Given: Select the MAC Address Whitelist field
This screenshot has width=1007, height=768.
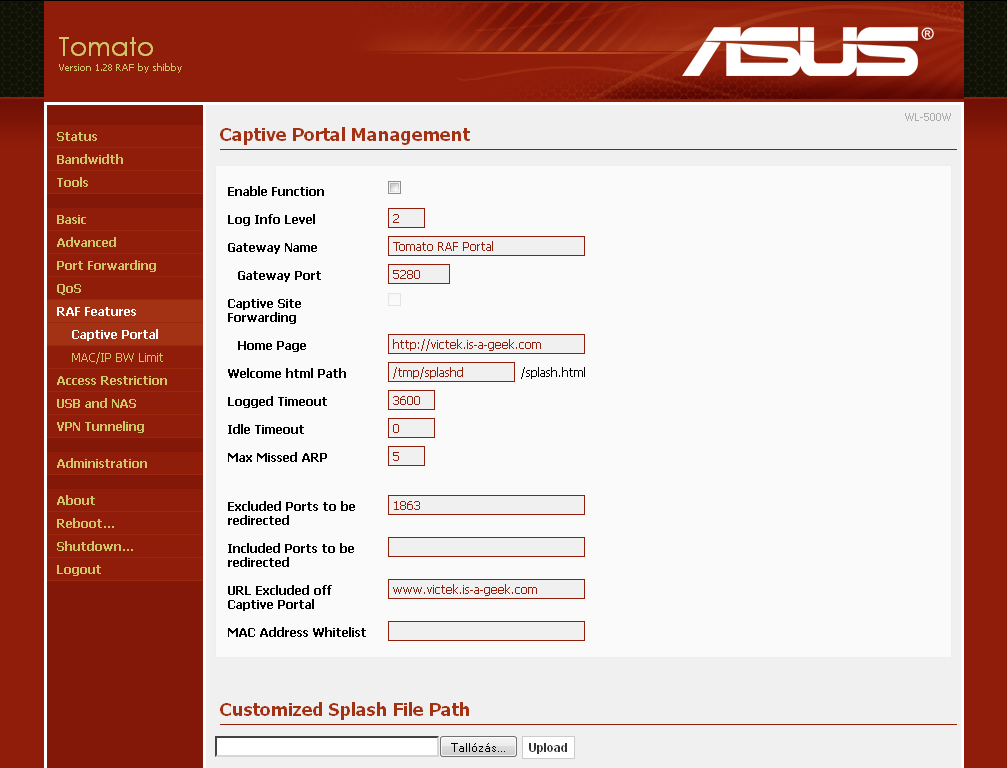Looking at the screenshot, I should (x=486, y=631).
